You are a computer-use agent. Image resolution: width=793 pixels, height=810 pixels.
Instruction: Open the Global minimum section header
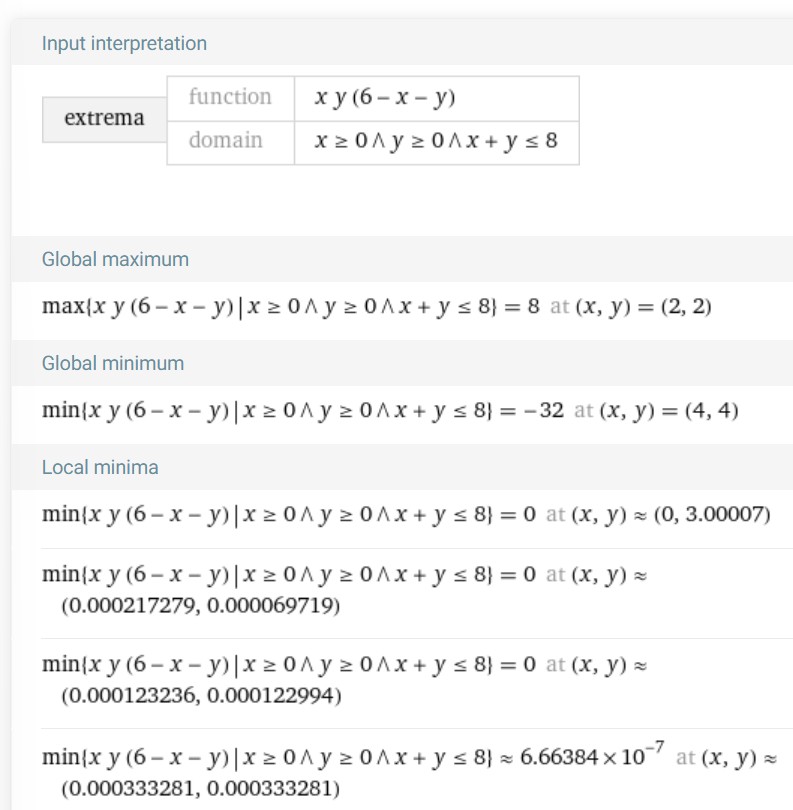[x=113, y=363]
